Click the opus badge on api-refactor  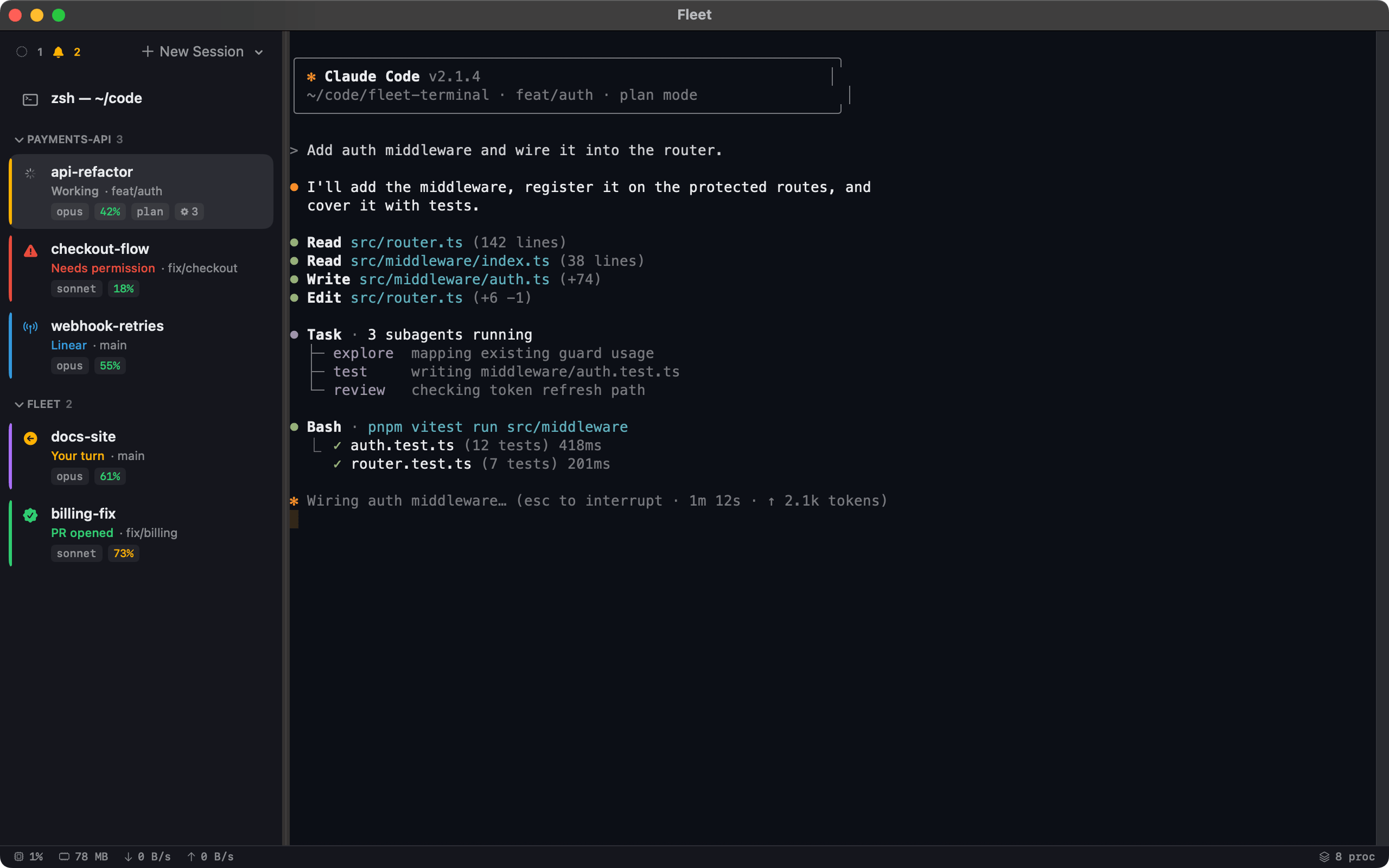tap(69, 212)
